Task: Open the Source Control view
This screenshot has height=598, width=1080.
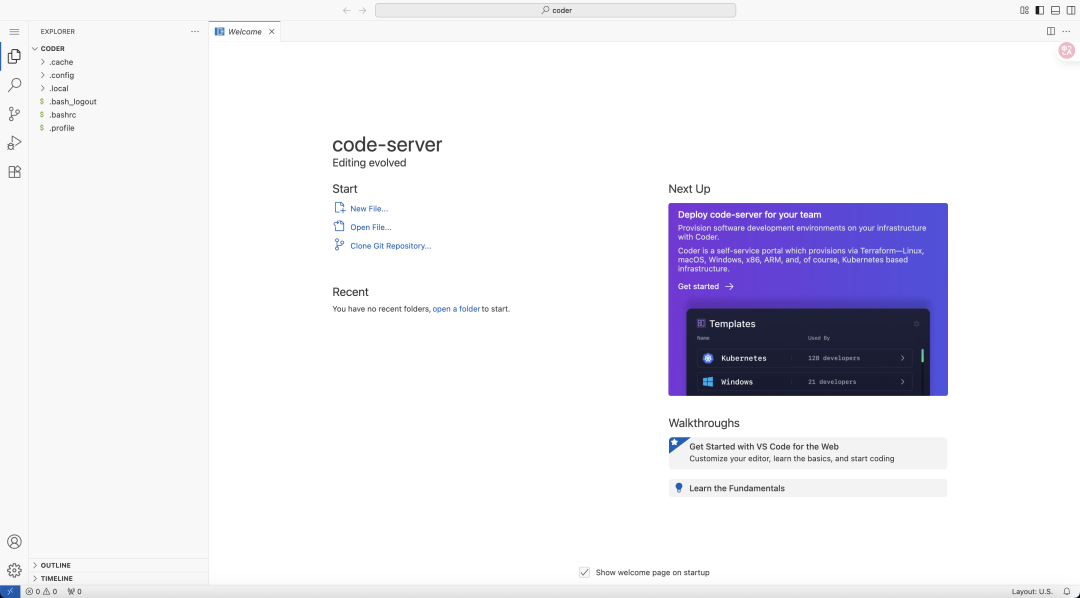Action: [14, 114]
